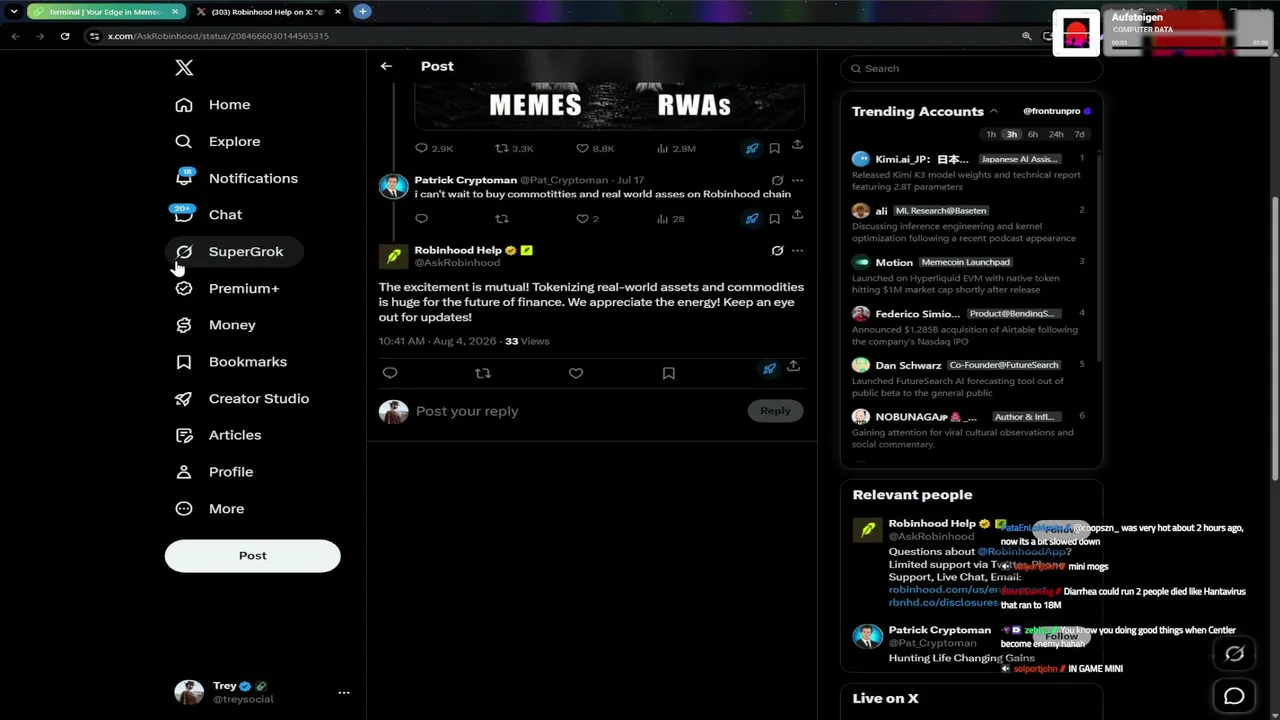Viewport: 1280px width, 720px height.
Task: Reply to Patrick Cryptoman's post
Action: point(422,219)
